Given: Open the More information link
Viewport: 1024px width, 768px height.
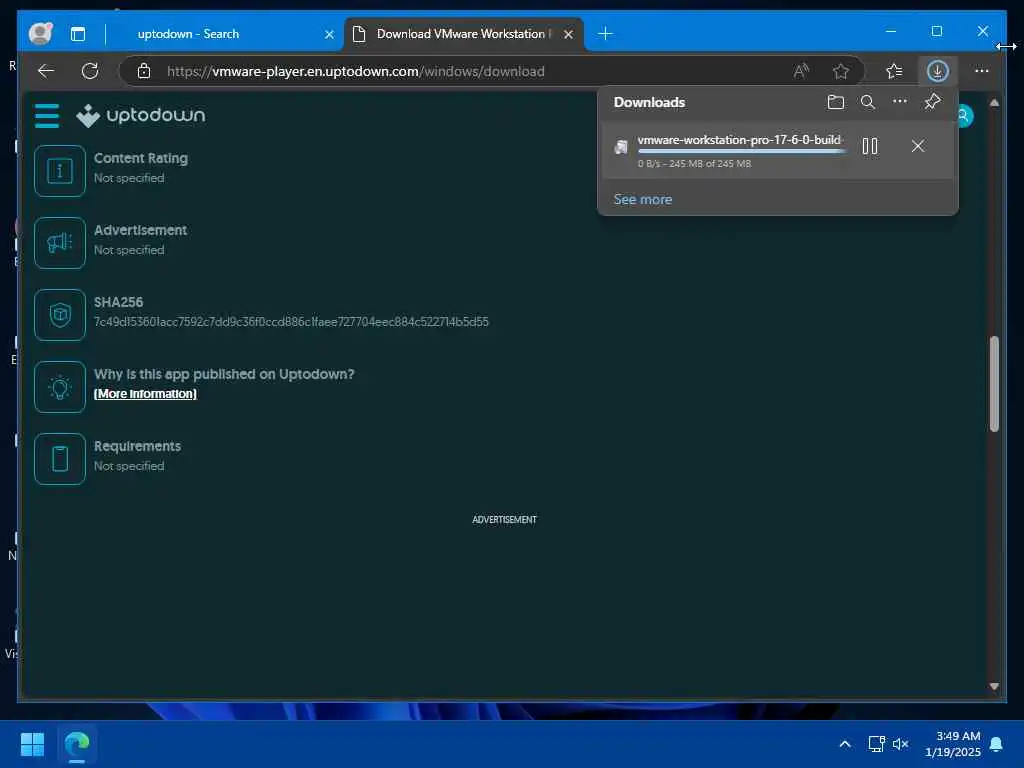Looking at the screenshot, I should point(145,394).
